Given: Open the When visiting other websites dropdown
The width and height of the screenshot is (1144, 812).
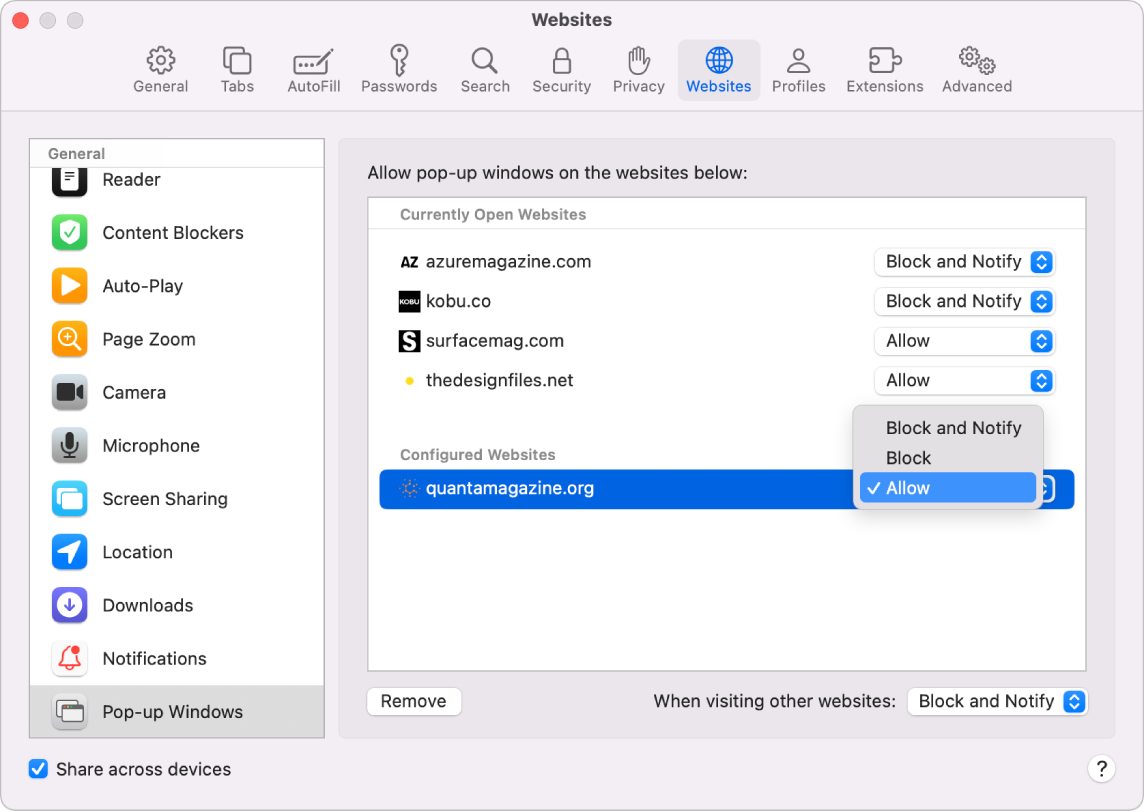Looking at the screenshot, I should click(997, 701).
